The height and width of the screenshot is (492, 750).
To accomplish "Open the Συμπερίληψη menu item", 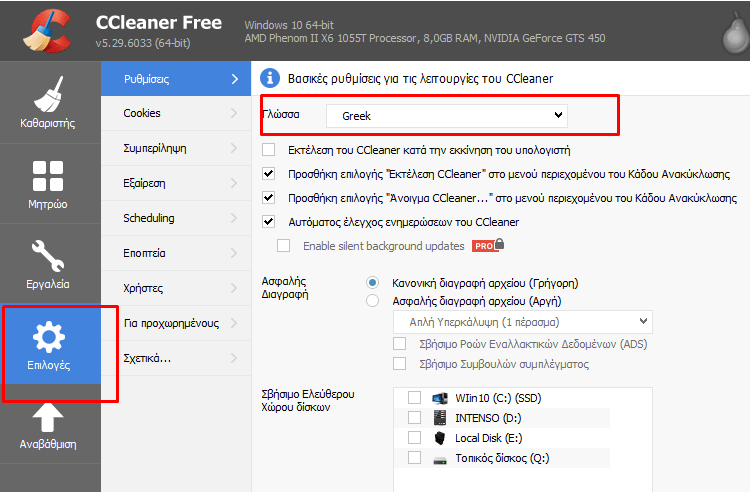I will click(176, 148).
